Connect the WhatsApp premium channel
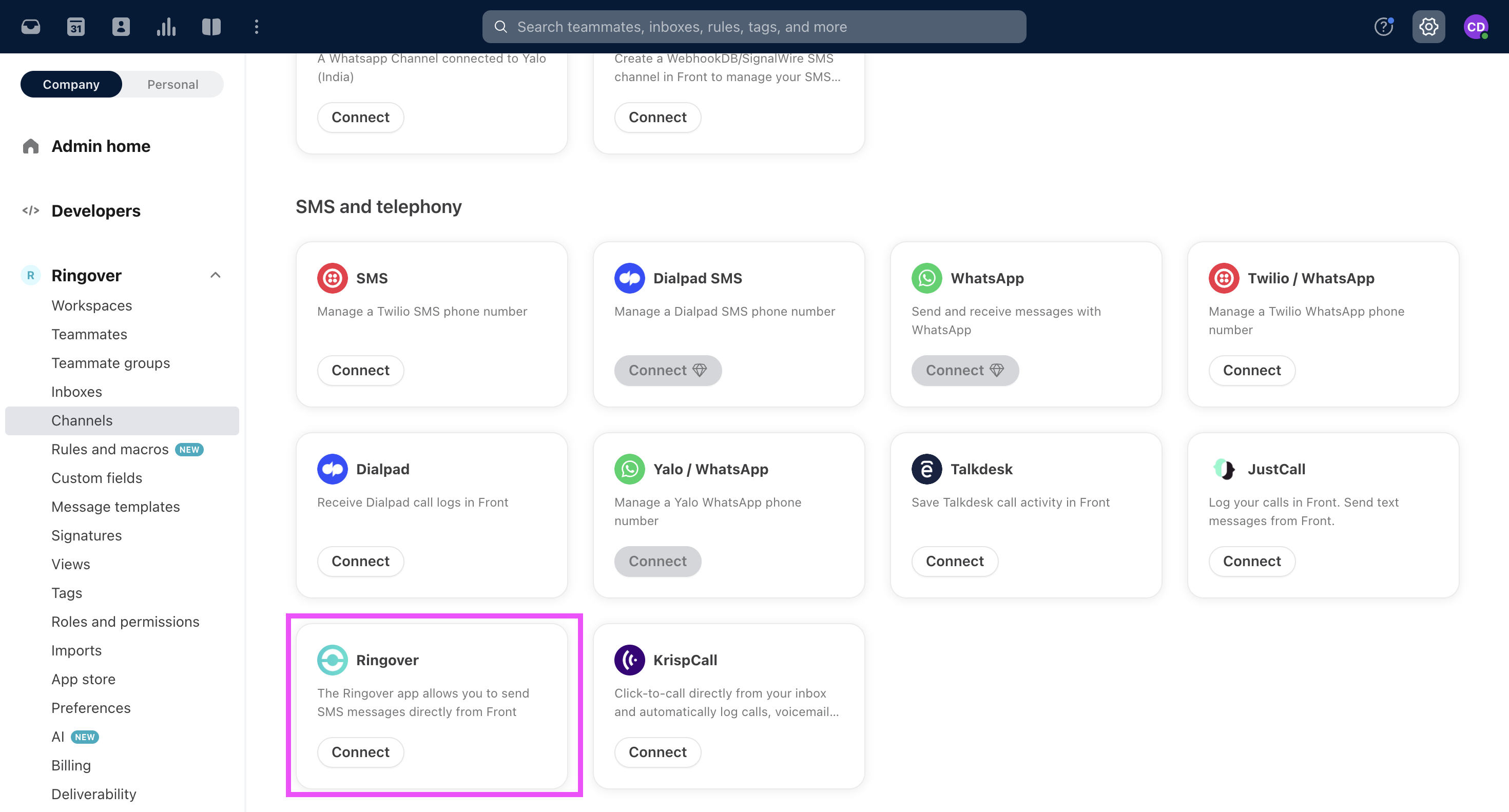The width and height of the screenshot is (1509, 812). coord(965,370)
